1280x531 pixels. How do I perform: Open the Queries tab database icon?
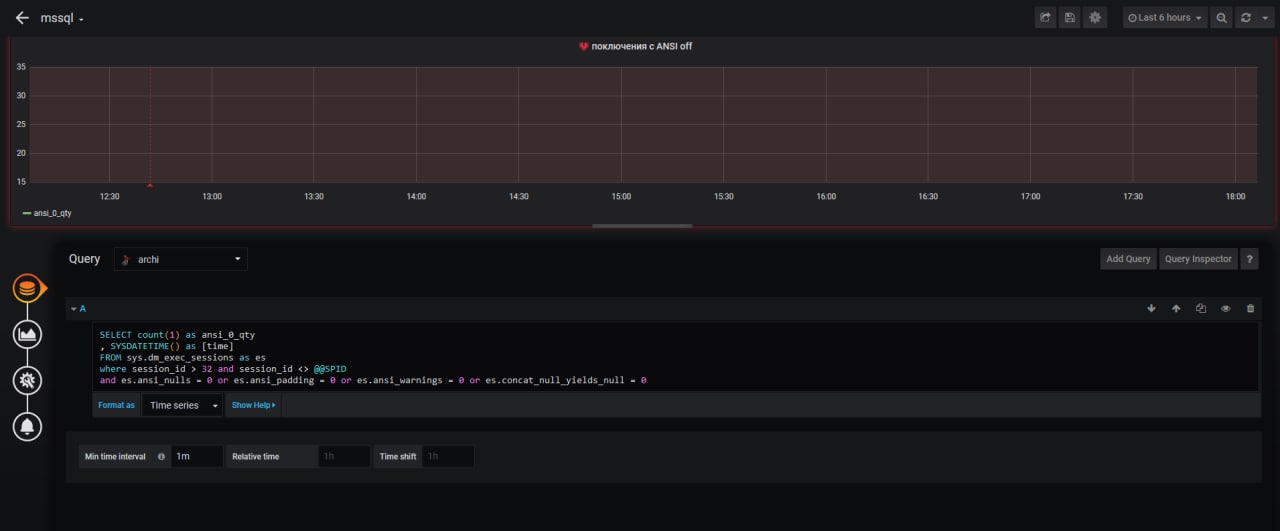28,289
